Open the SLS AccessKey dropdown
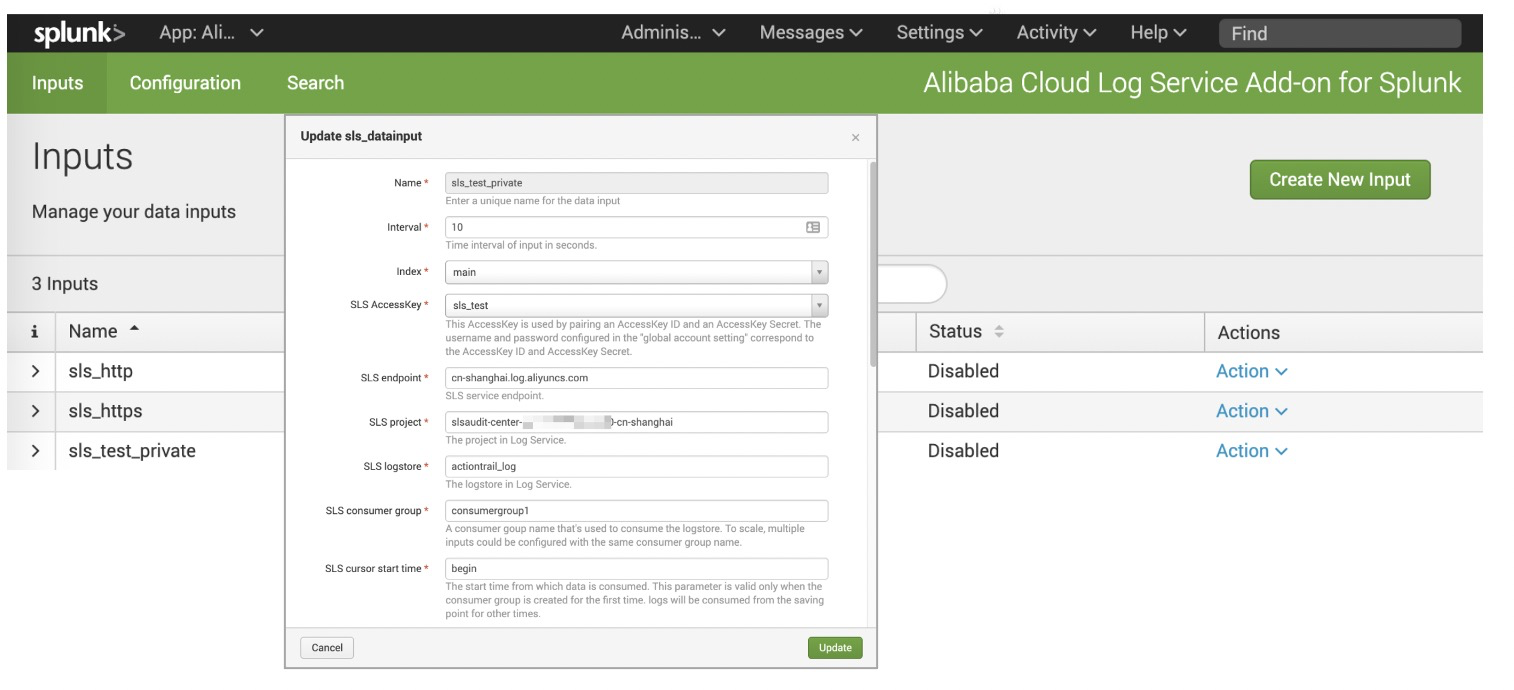The image size is (1514, 690). coord(636,305)
